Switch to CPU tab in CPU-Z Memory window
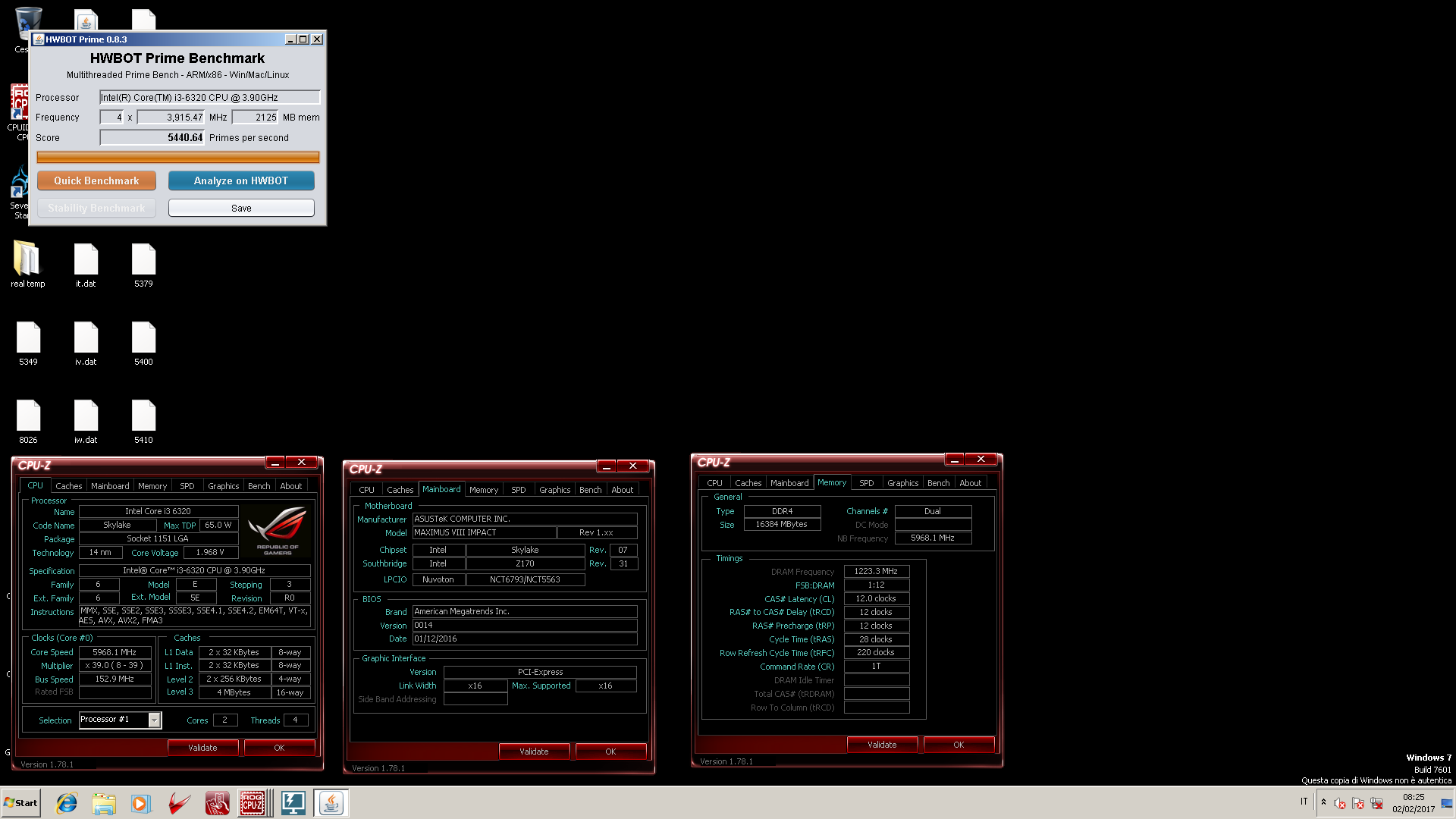This screenshot has width=1456, height=819. (x=715, y=483)
